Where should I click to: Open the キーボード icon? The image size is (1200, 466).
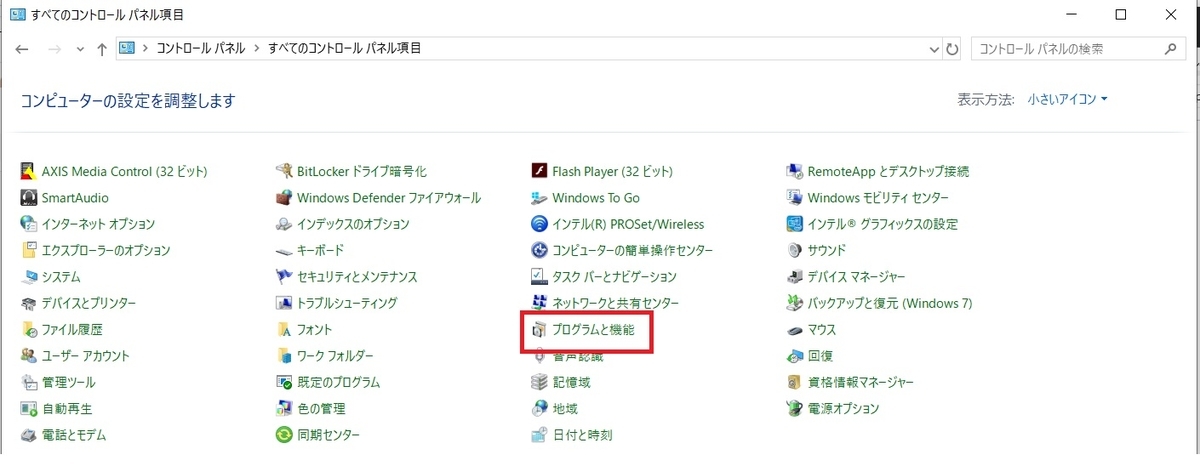pyautogui.click(x=284, y=250)
